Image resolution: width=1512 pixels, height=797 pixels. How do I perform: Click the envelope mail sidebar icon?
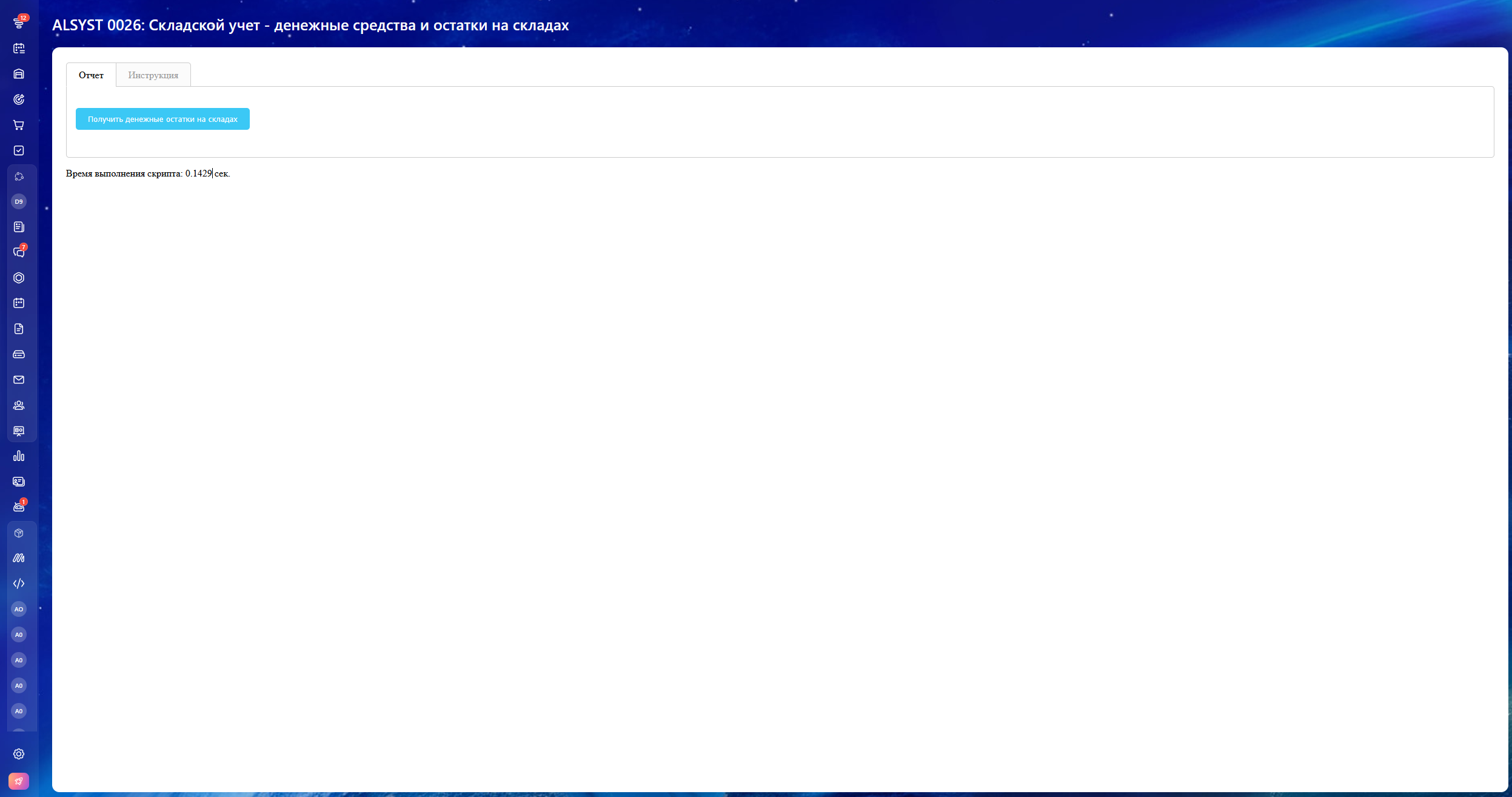click(x=19, y=380)
